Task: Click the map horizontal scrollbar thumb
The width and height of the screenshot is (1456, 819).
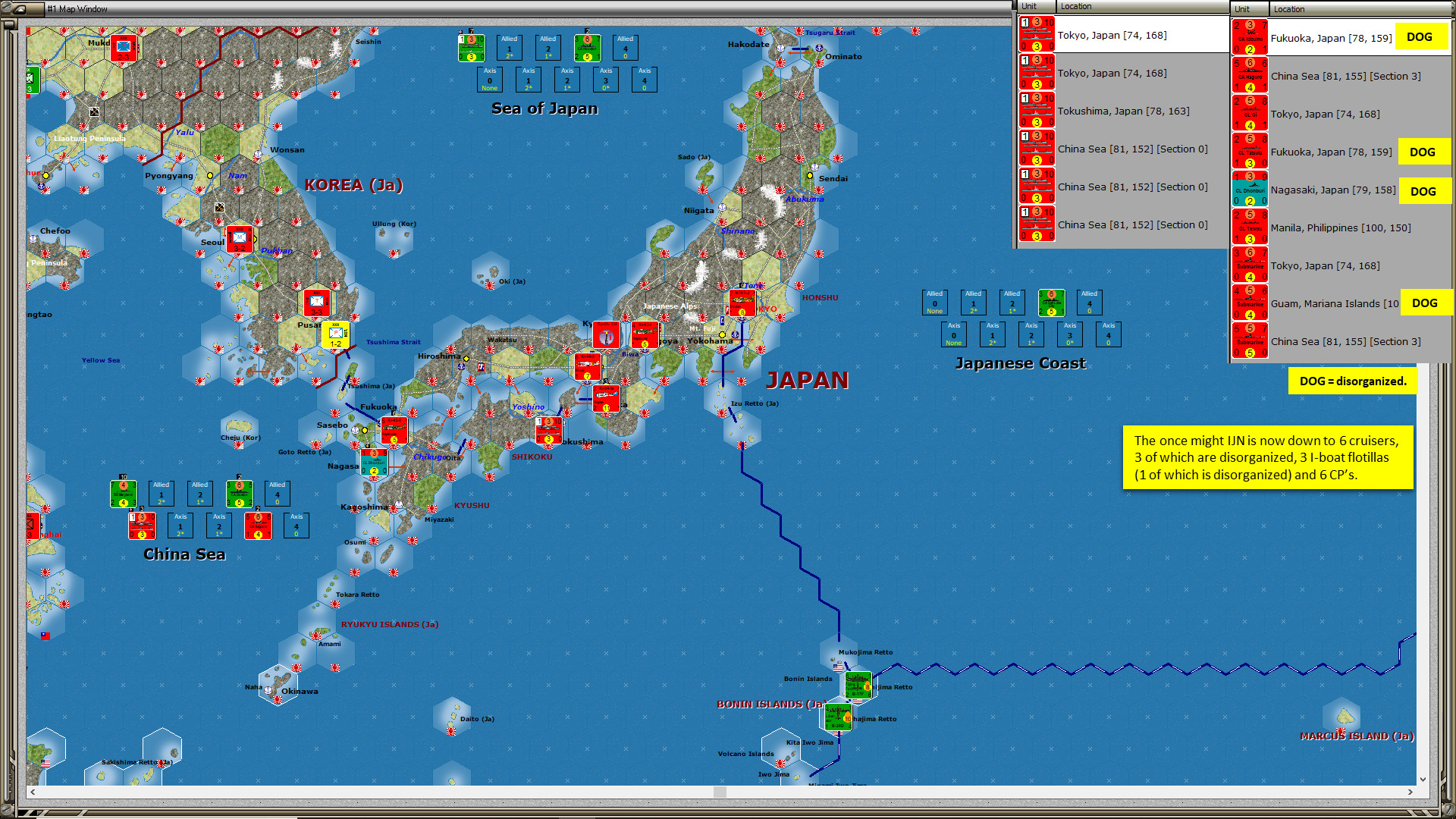Action: pos(720,792)
